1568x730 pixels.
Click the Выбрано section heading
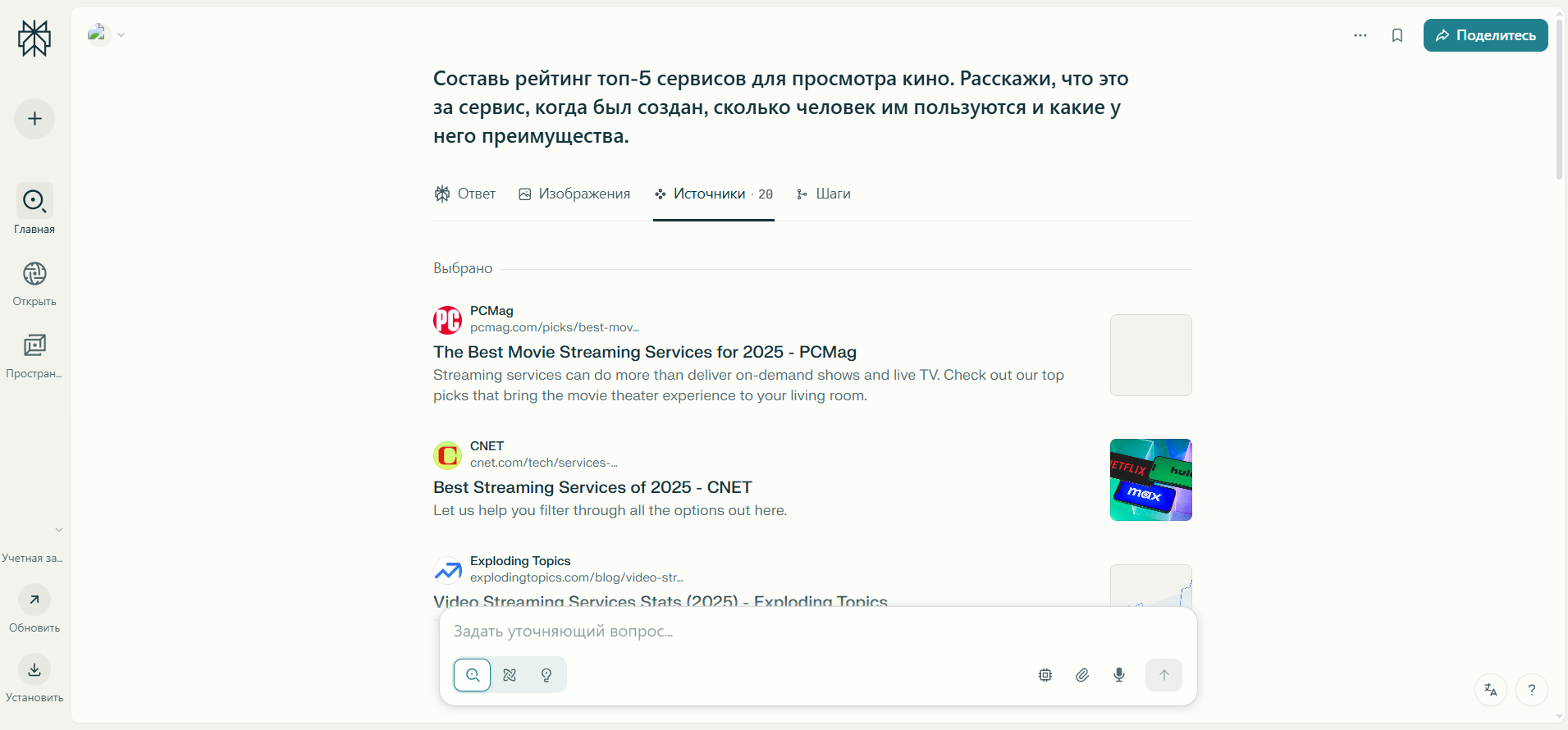pos(463,268)
